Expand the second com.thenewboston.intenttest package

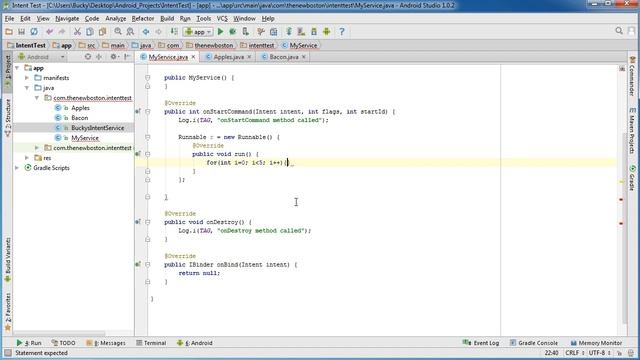(x=37, y=148)
